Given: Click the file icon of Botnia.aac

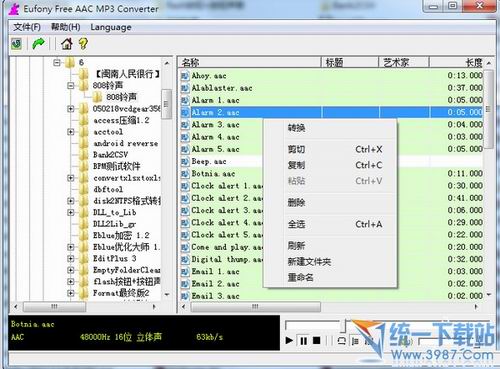Looking at the screenshot, I should pos(185,174).
